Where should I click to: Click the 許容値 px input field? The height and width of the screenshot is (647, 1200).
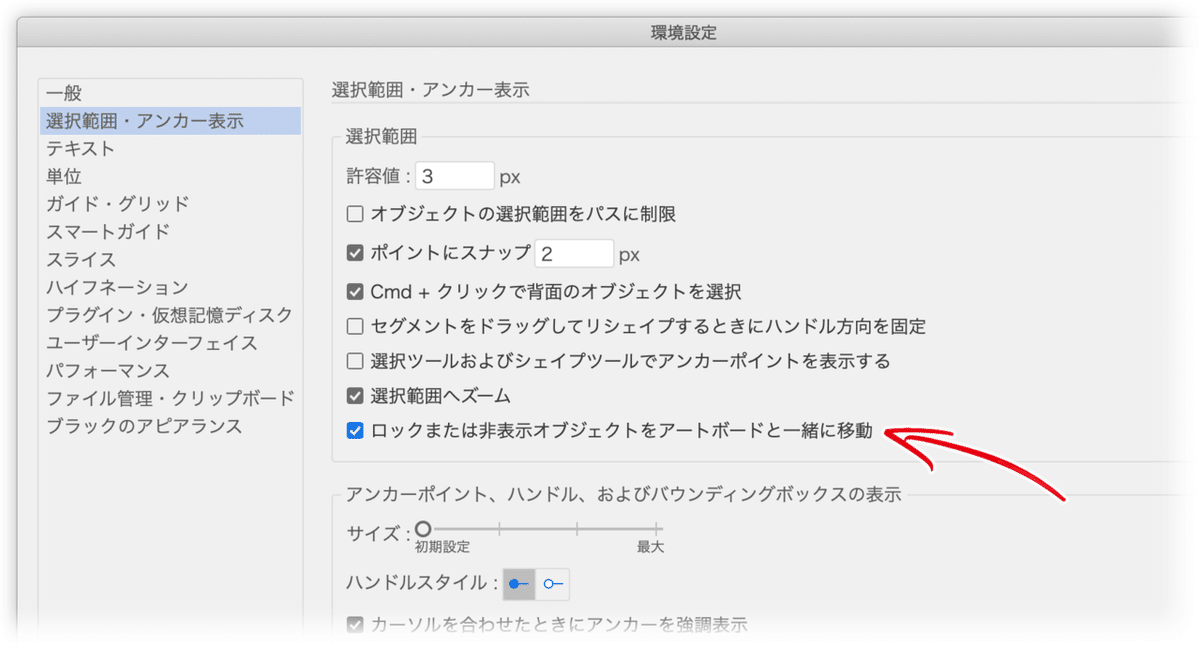pos(455,176)
